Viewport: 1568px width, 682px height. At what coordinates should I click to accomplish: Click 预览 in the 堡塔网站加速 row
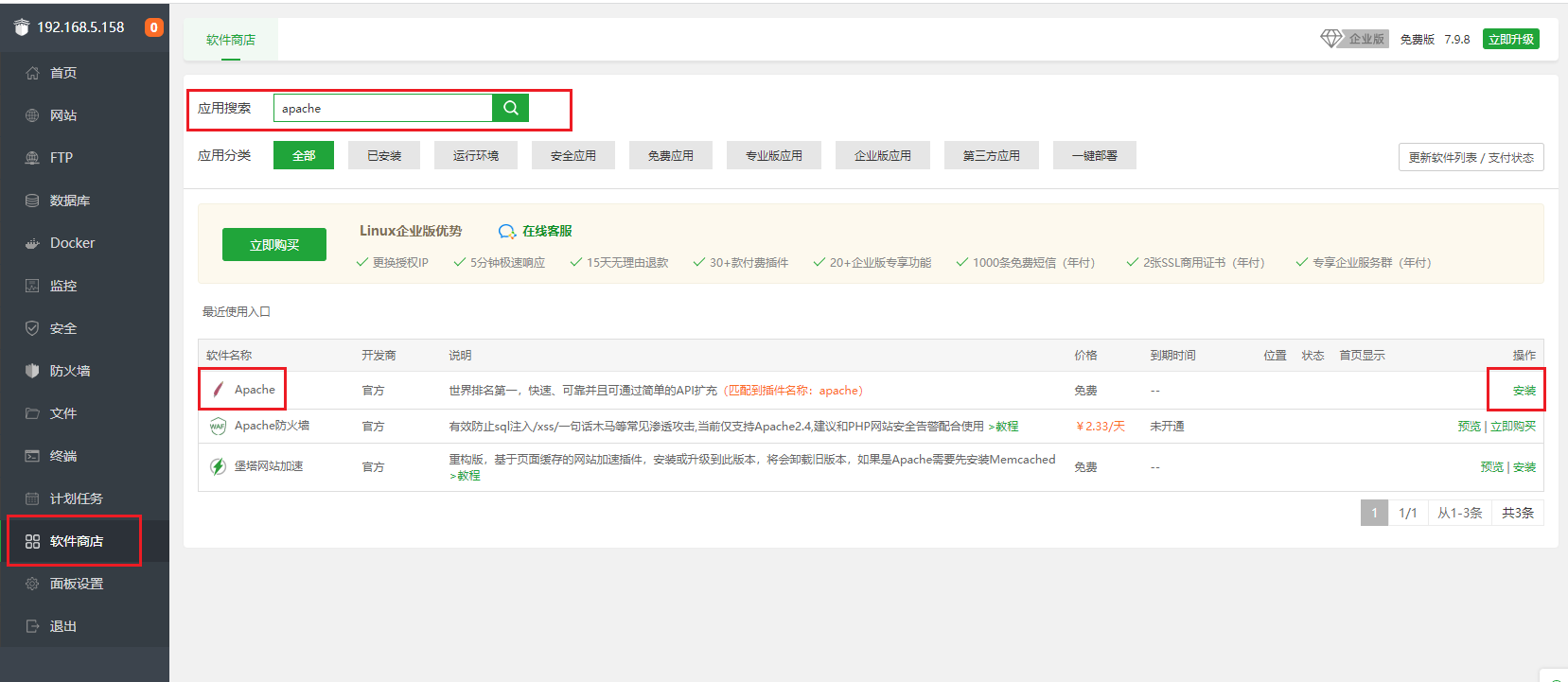[x=1492, y=466]
